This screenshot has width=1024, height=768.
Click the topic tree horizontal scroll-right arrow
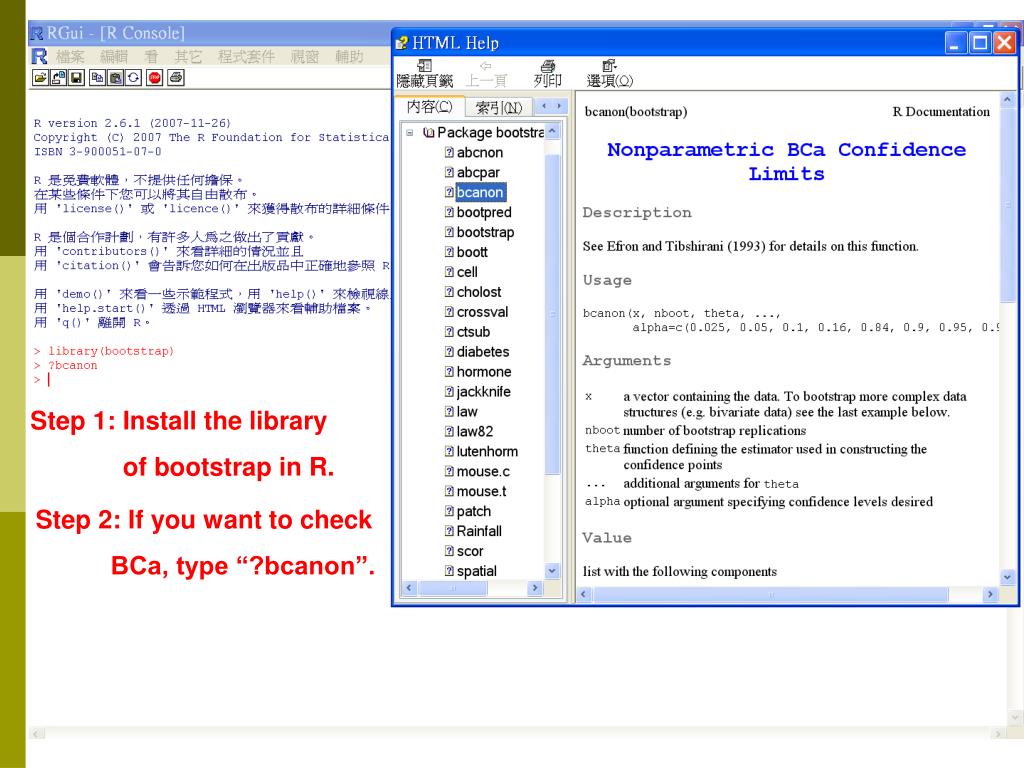[536, 588]
